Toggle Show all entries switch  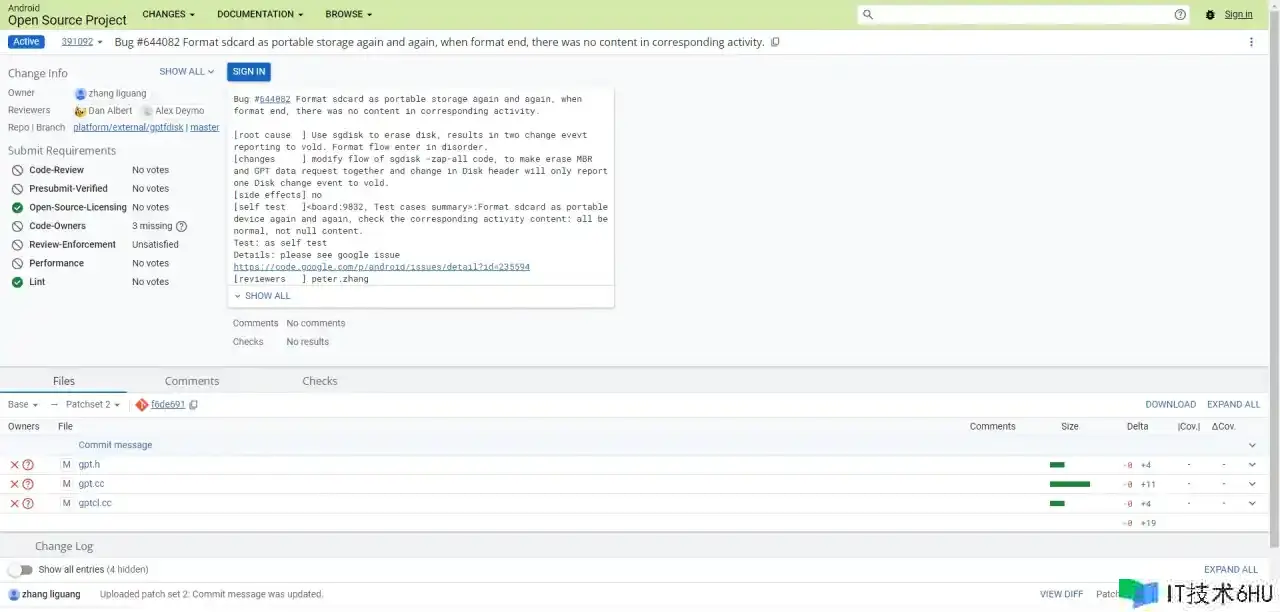pos(20,569)
